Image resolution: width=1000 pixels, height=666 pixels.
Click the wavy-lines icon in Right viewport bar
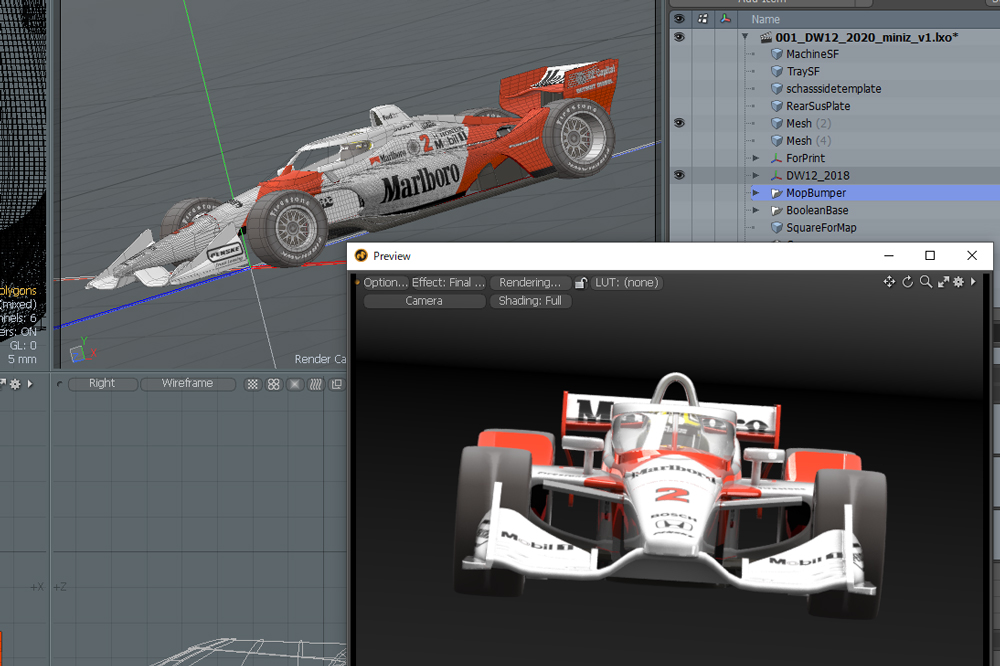click(316, 384)
